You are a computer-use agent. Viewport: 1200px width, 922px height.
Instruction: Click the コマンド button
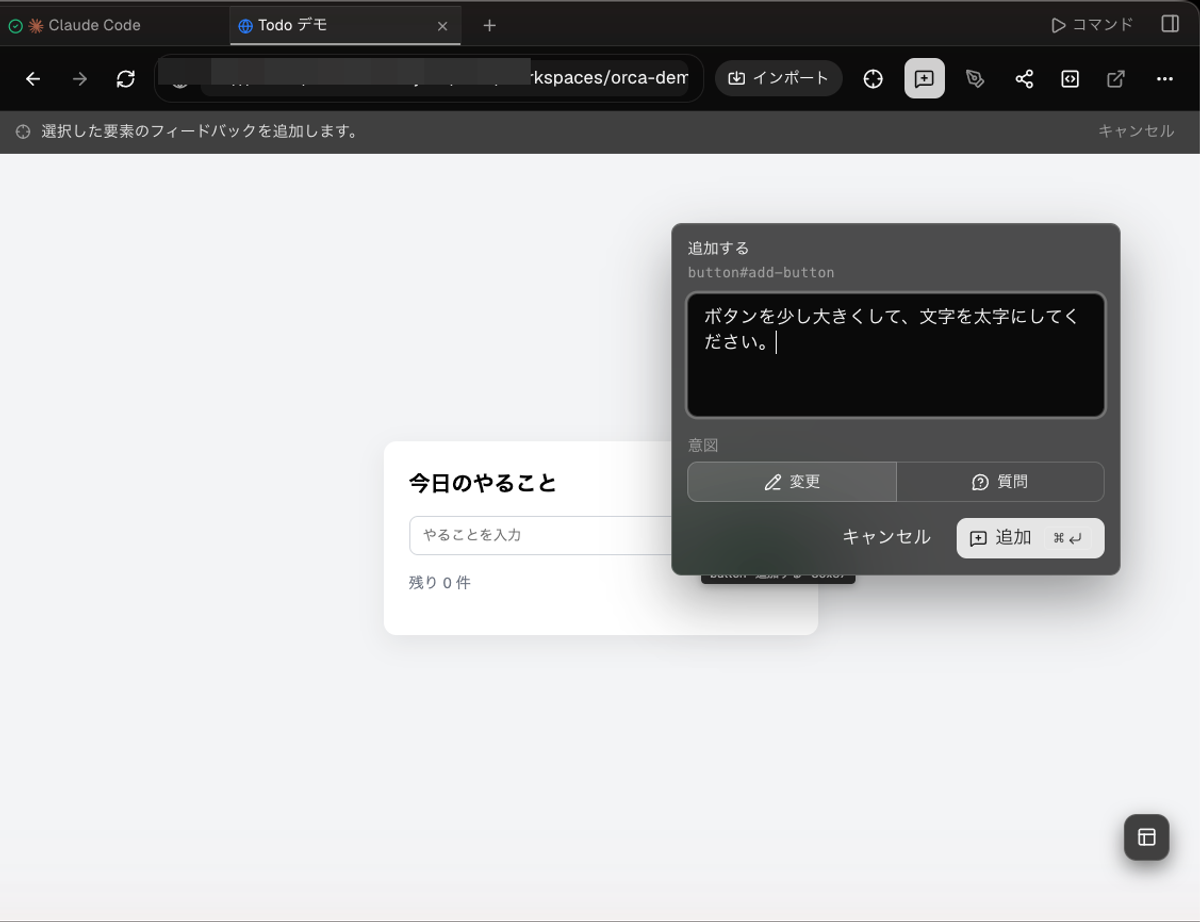(x=1092, y=25)
